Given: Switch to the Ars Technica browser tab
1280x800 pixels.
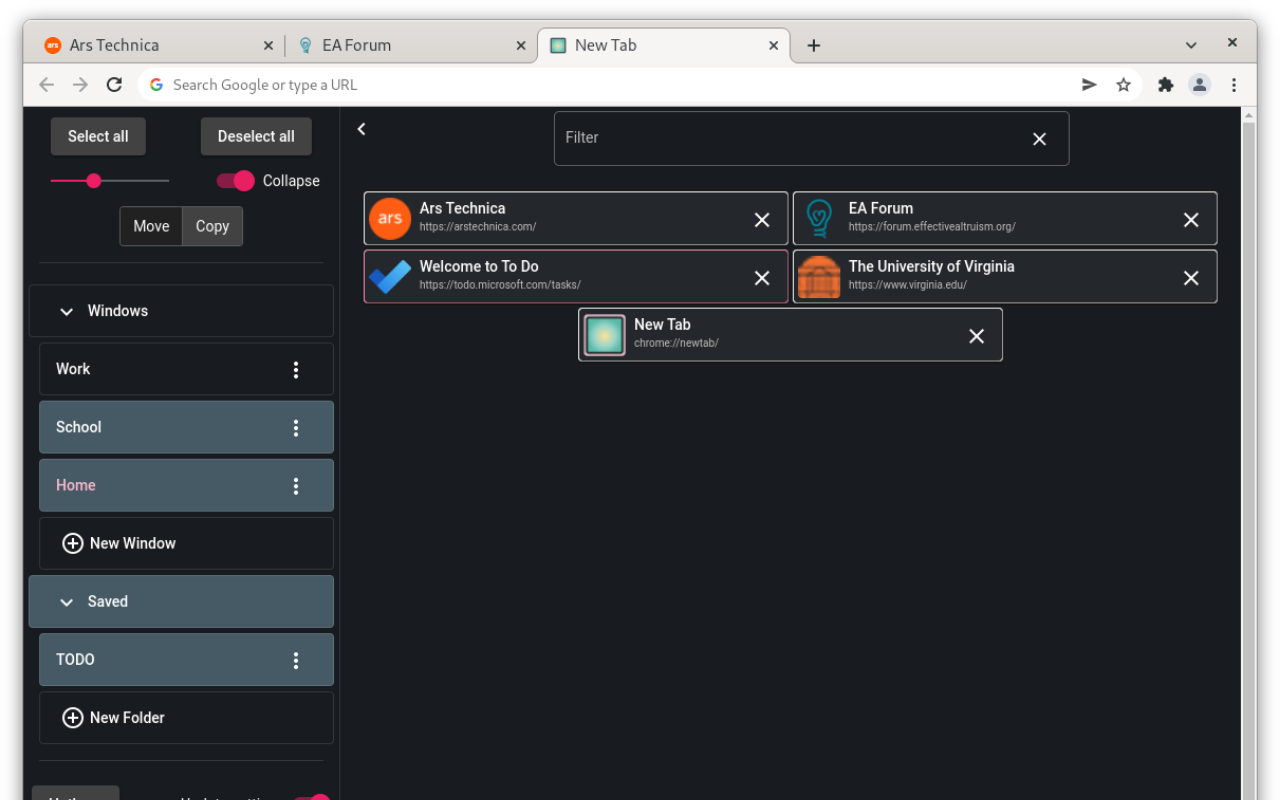Looking at the screenshot, I should 160,45.
